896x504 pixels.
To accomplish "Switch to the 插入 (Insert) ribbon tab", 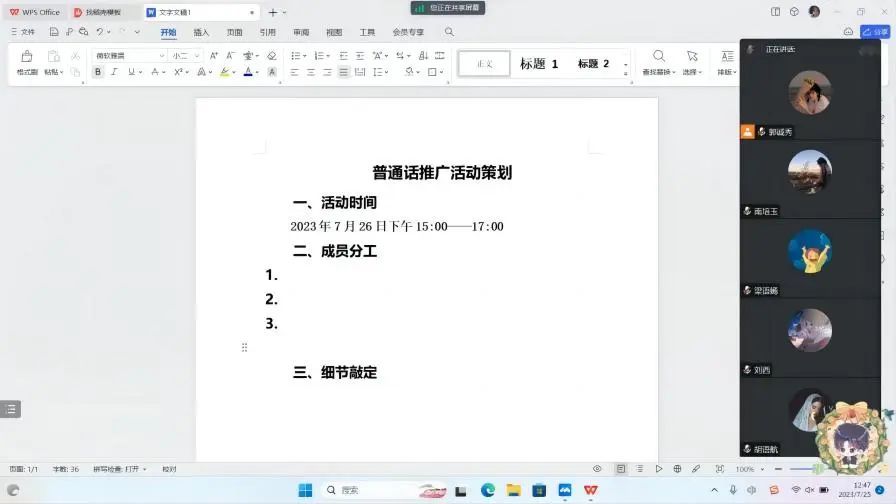I will point(201,32).
